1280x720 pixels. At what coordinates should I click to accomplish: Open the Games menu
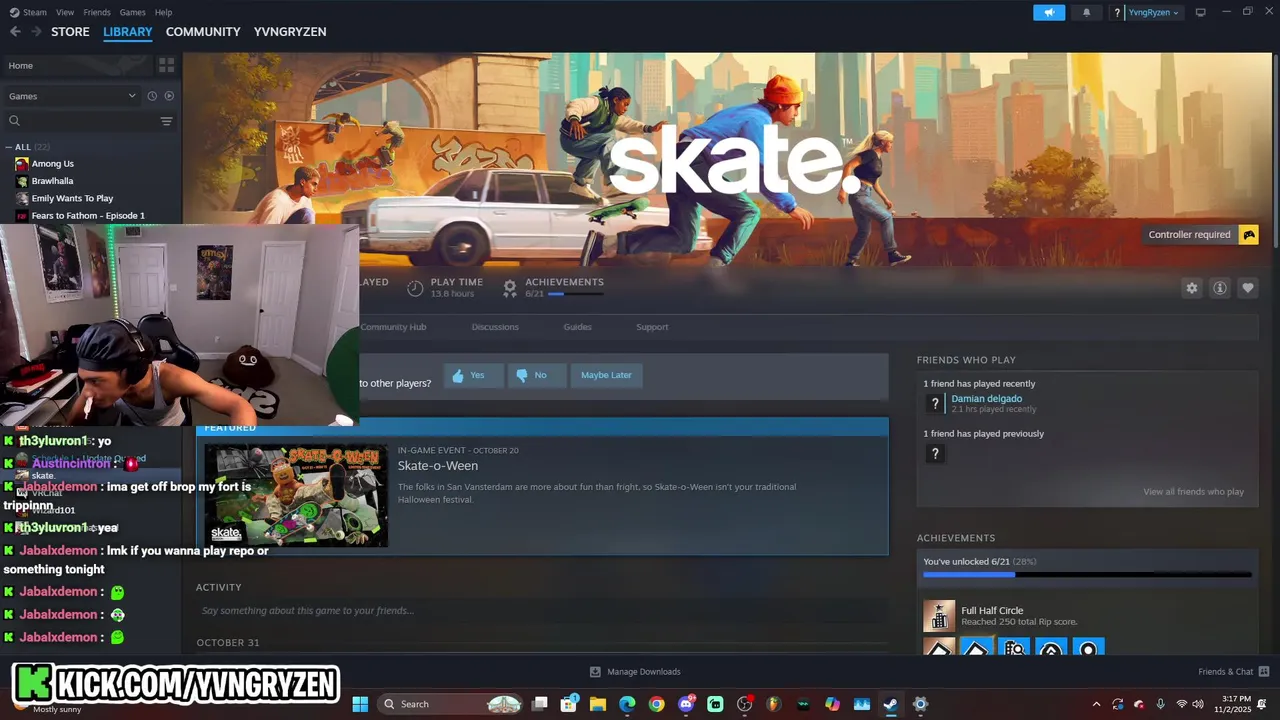[132, 12]
